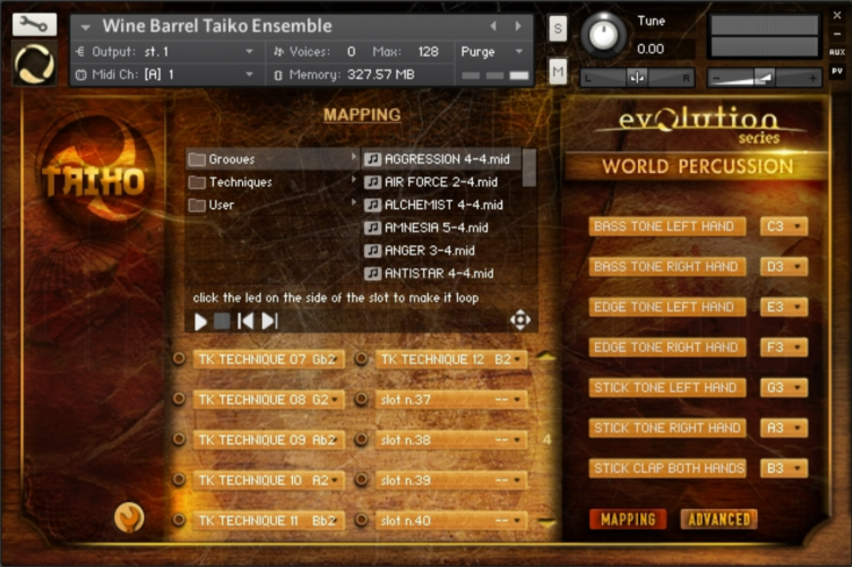Collapse instrument header triangle
This screenshot has width=852, height=567.
[85, 27]
